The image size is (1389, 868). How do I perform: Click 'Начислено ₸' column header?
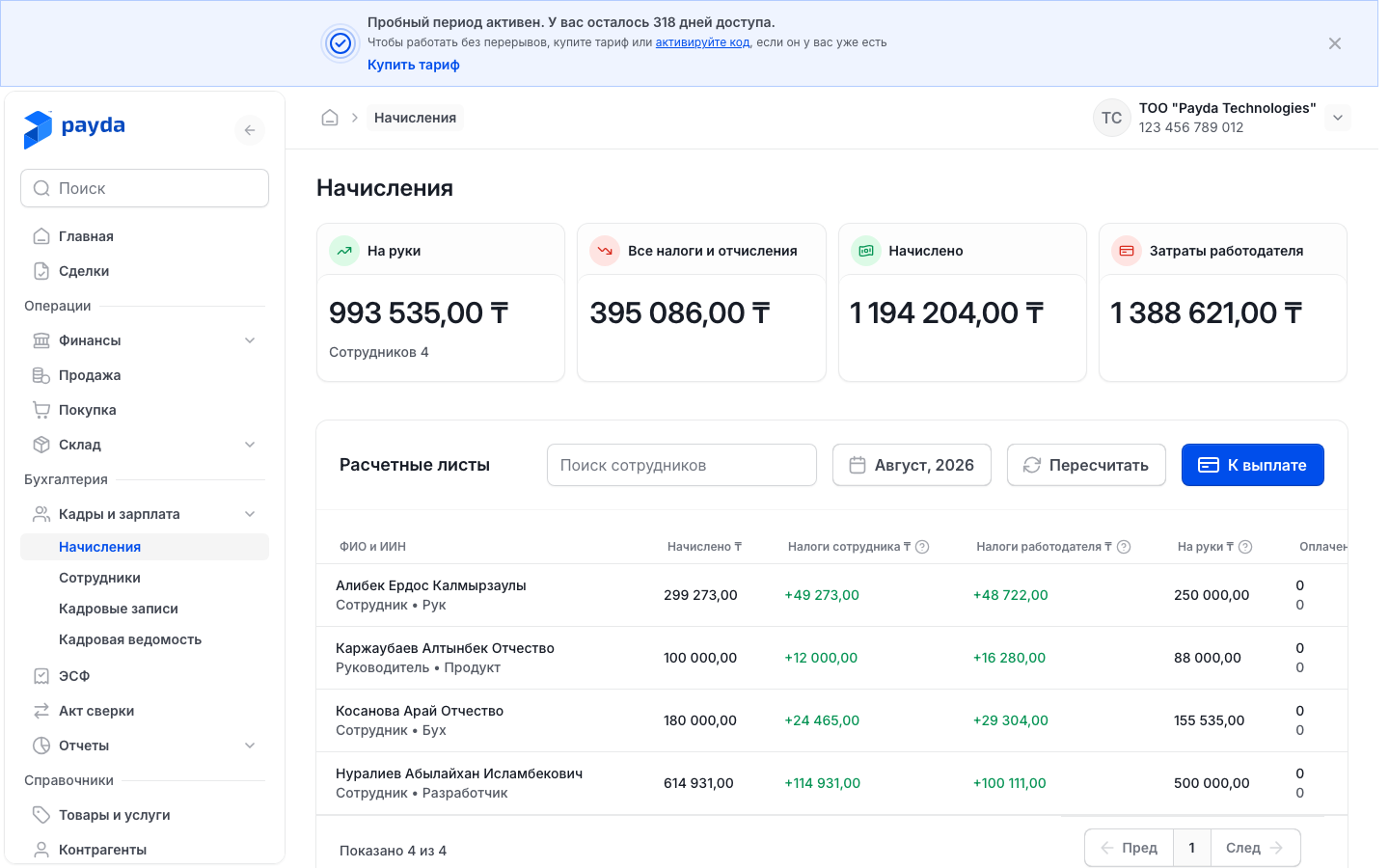(704, 547)
